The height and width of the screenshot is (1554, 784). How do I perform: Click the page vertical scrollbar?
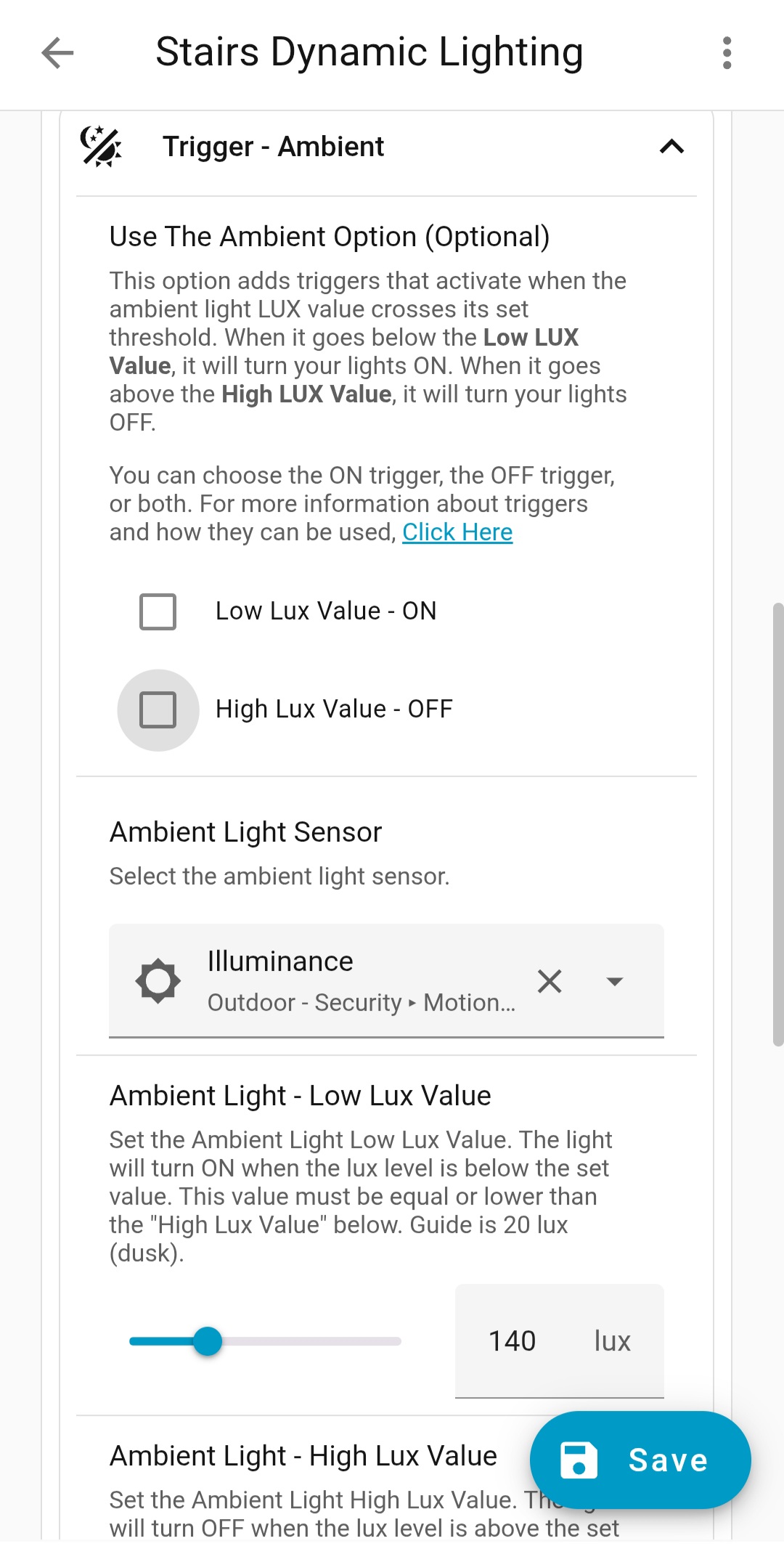pos(778,823)
